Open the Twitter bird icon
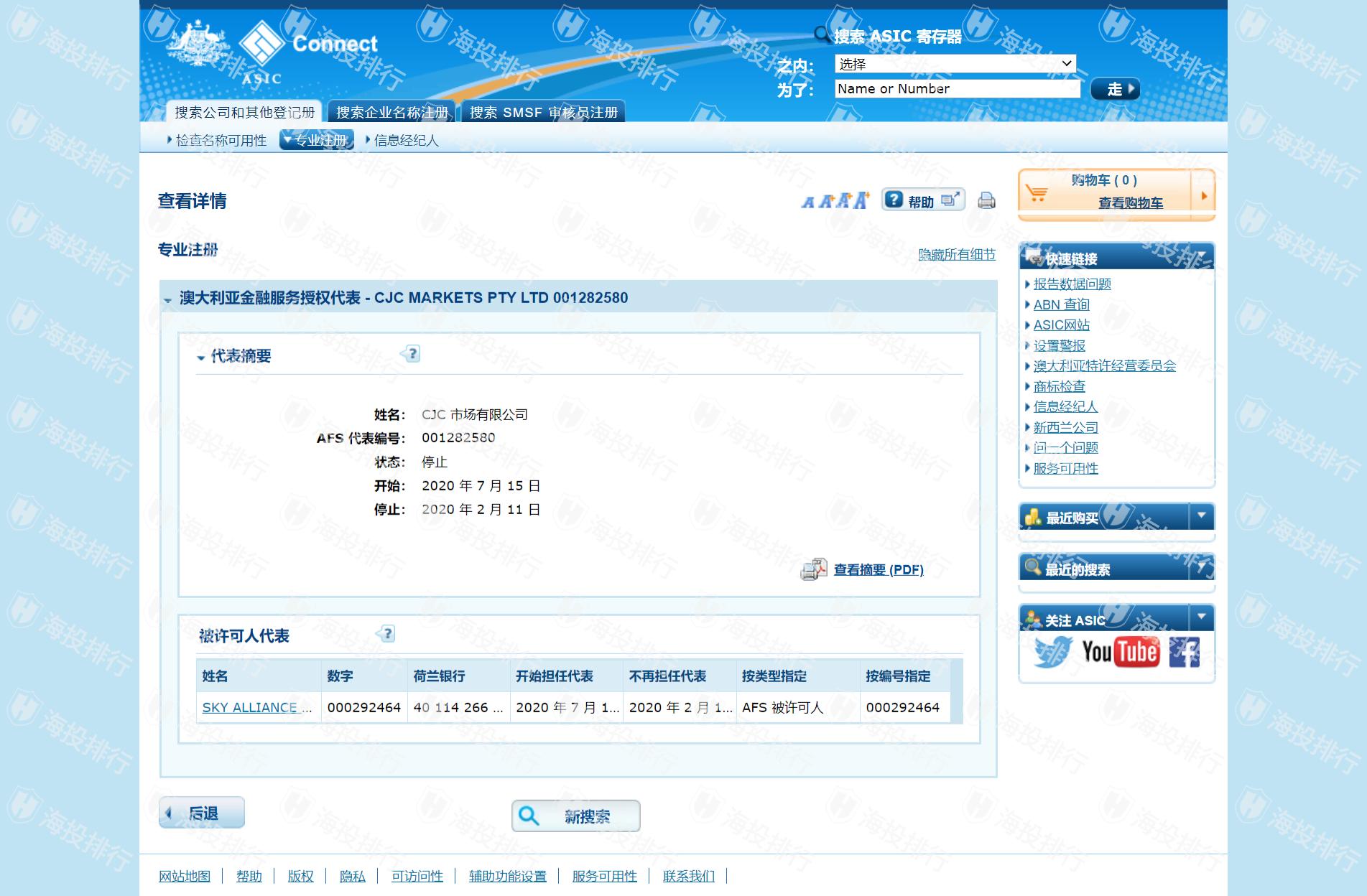The image size is (1367, 896). (x=1052, y=652)
